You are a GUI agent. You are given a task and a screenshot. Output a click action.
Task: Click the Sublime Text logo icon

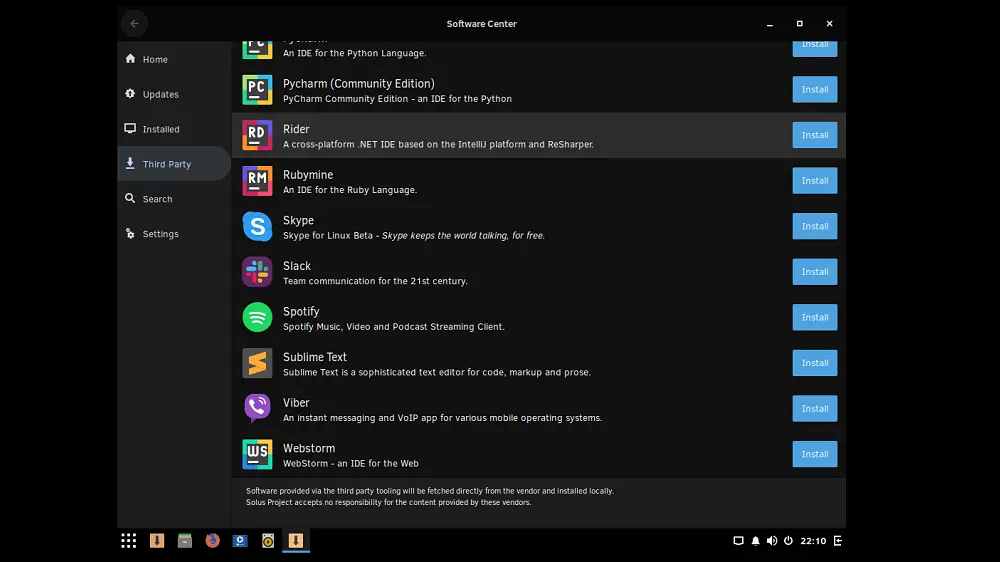click(x=257, y=364)
